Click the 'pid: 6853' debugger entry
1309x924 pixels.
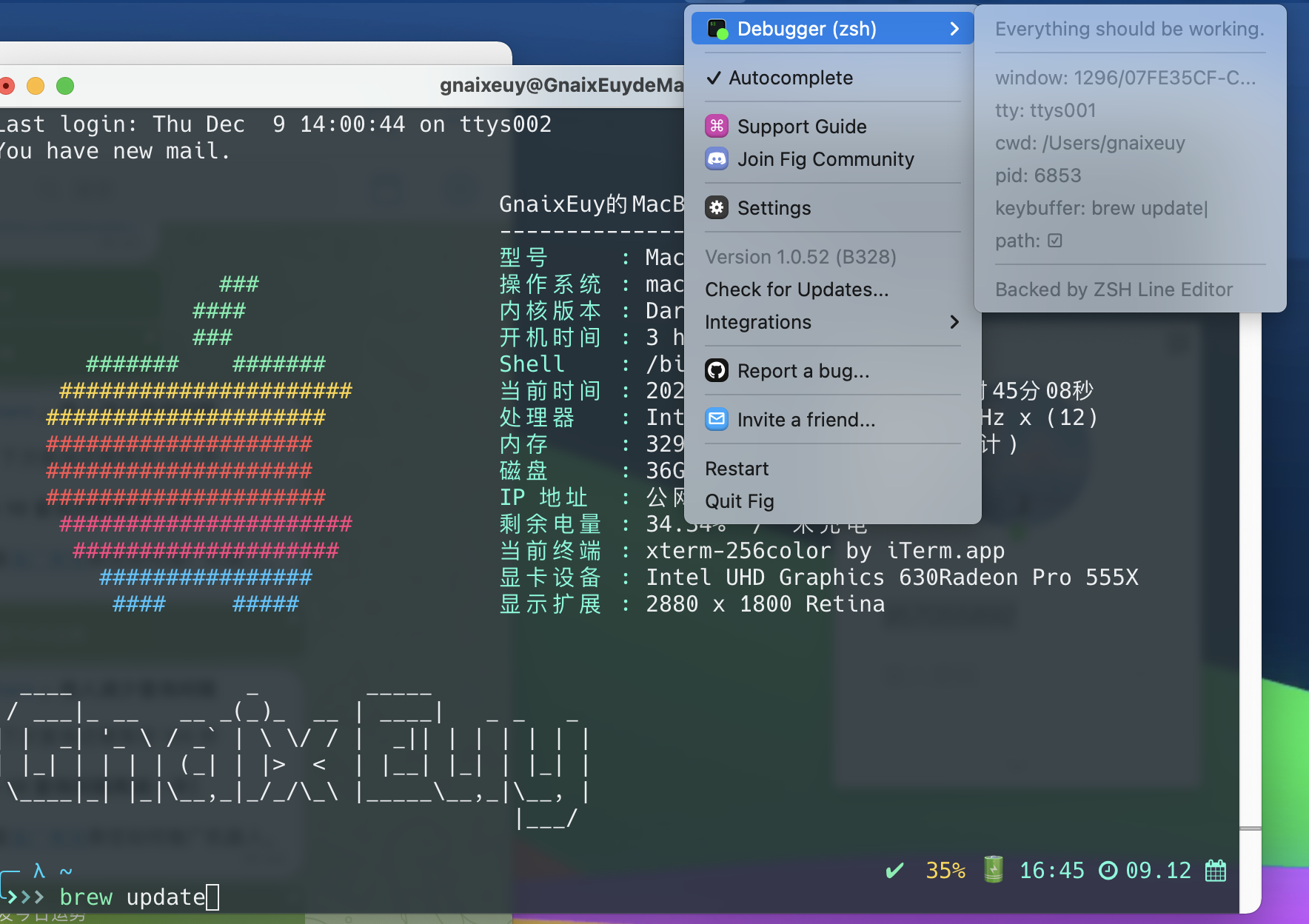click(x=1038, y=175)
